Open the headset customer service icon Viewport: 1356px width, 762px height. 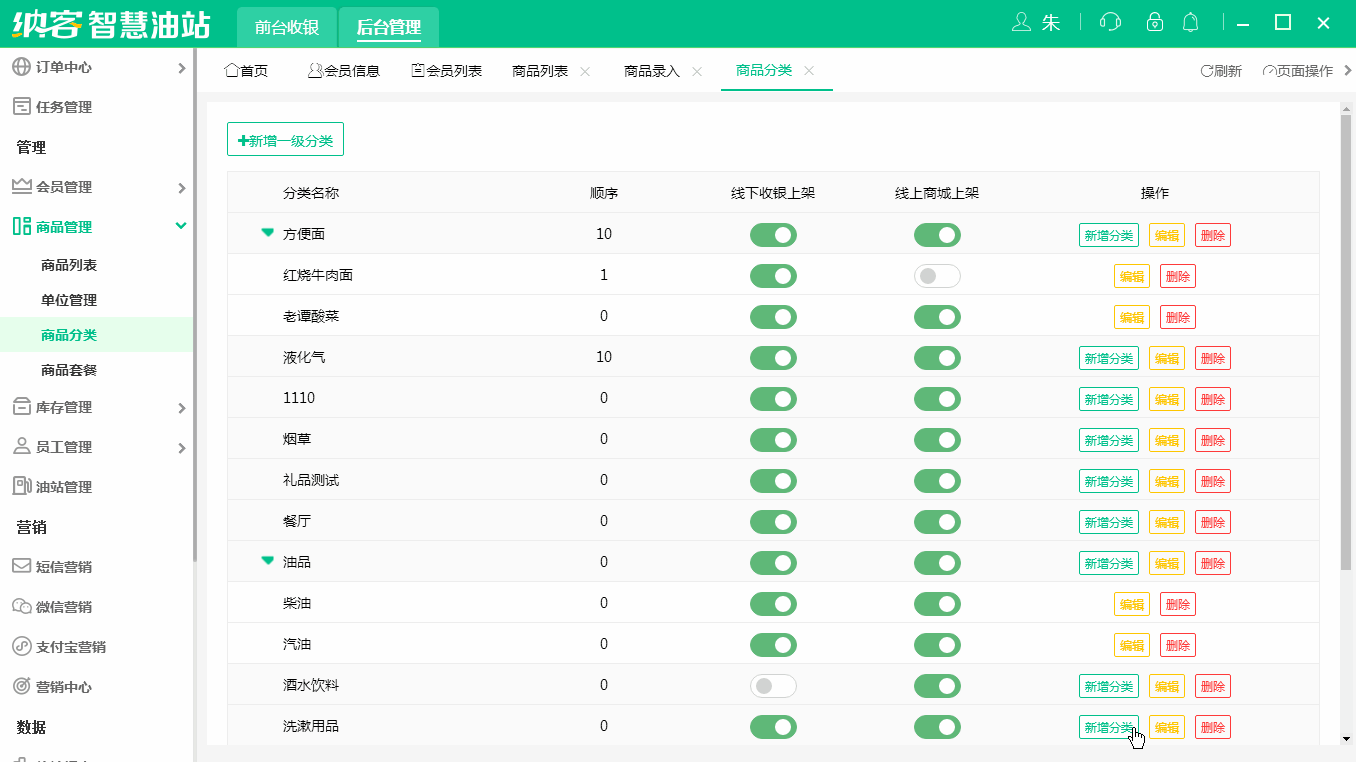pos(1110,21)
